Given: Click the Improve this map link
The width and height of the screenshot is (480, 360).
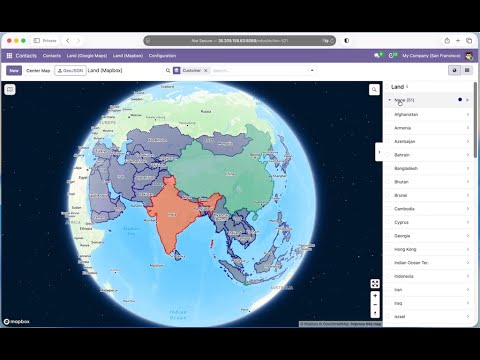Looking at the screenshot, I should [x=365, y=324].
